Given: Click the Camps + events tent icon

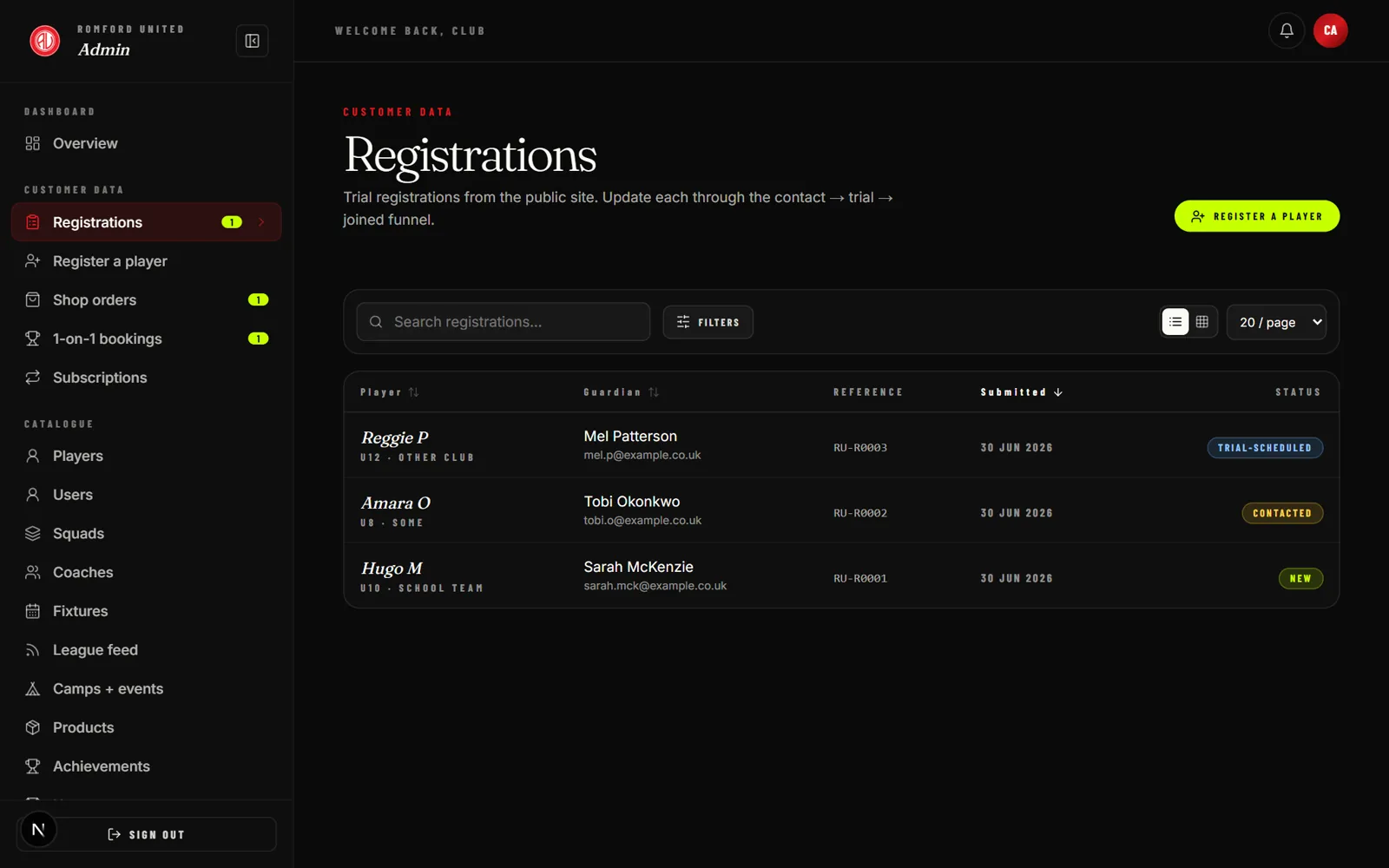Looking at the screenshot, I should [33, 688].
